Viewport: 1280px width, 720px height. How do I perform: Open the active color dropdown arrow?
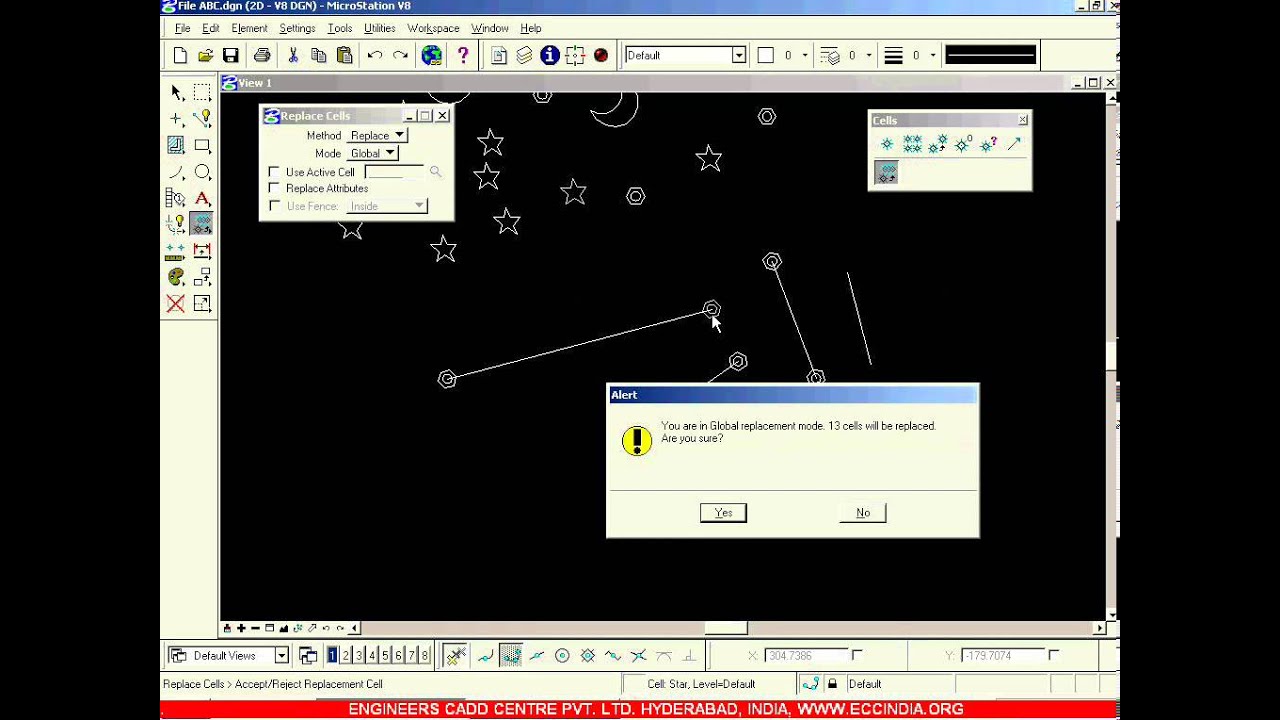tap(805, 56)
